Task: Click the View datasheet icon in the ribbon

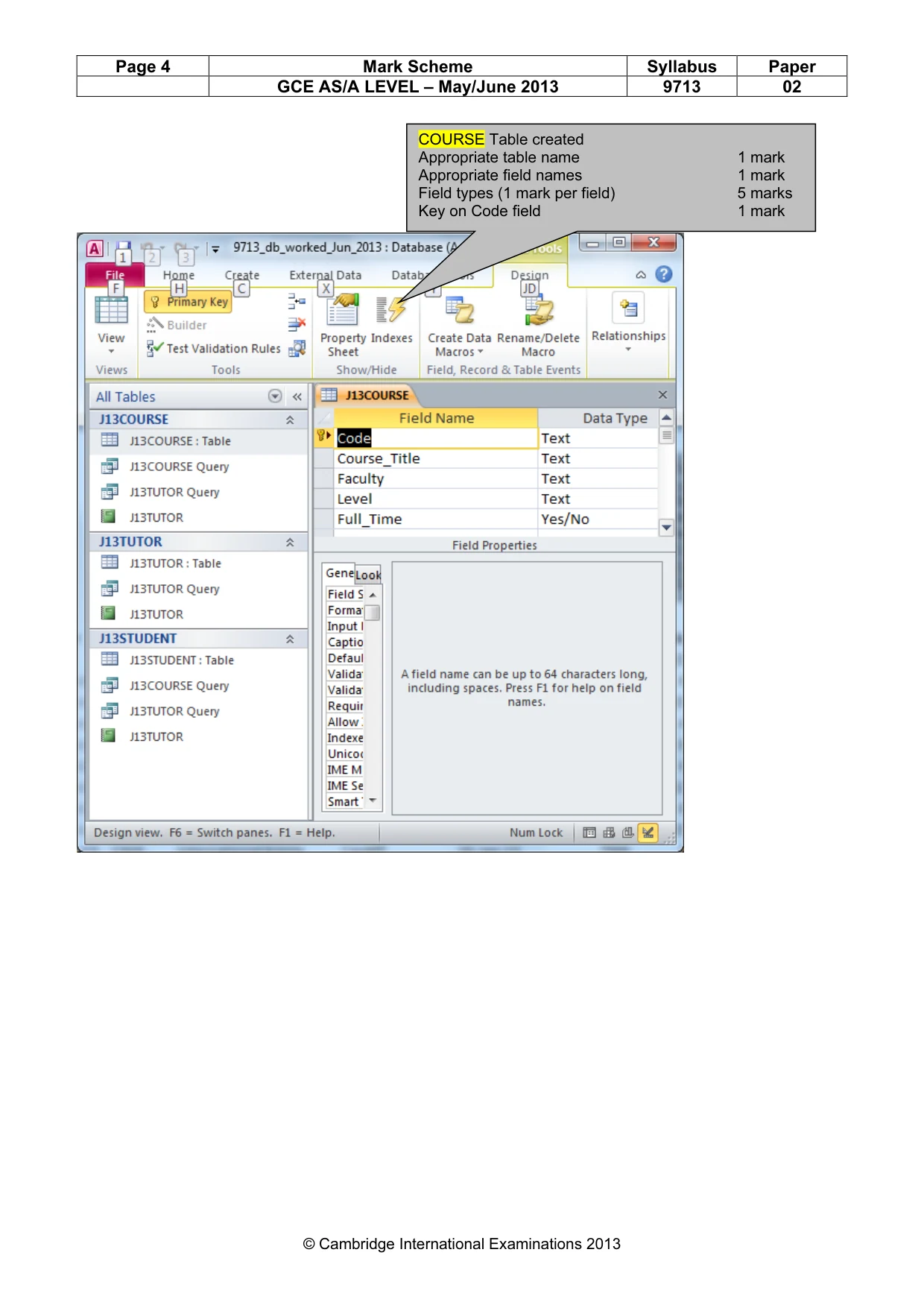Action: (x=112, y=310)
